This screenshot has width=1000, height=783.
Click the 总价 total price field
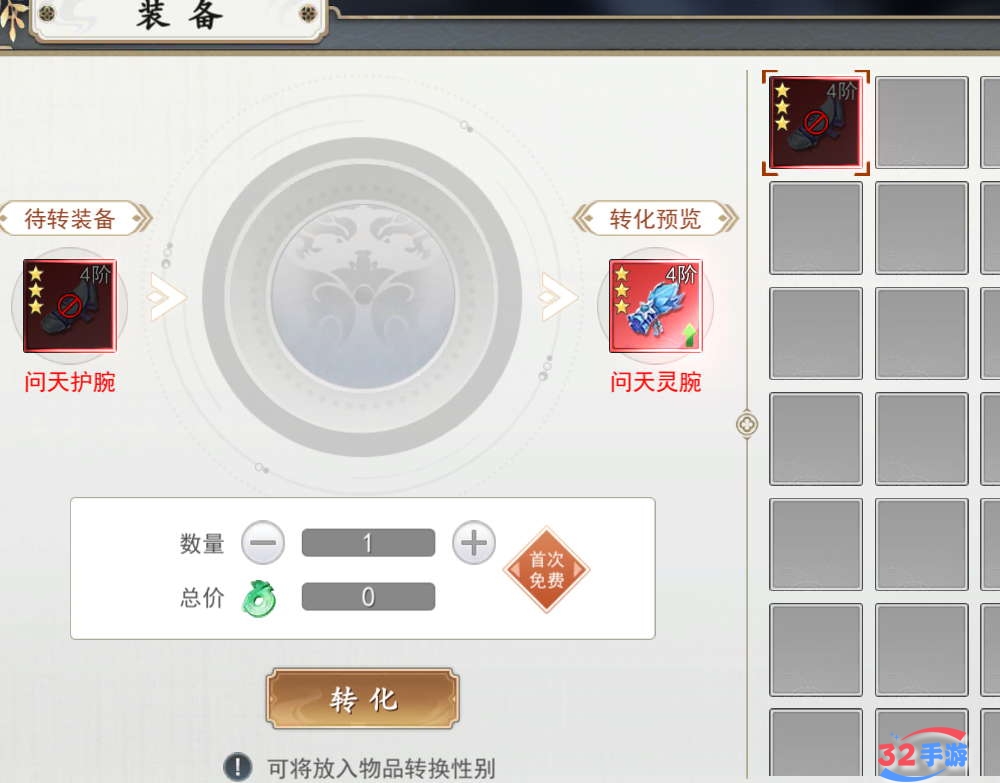coord(369,597)
